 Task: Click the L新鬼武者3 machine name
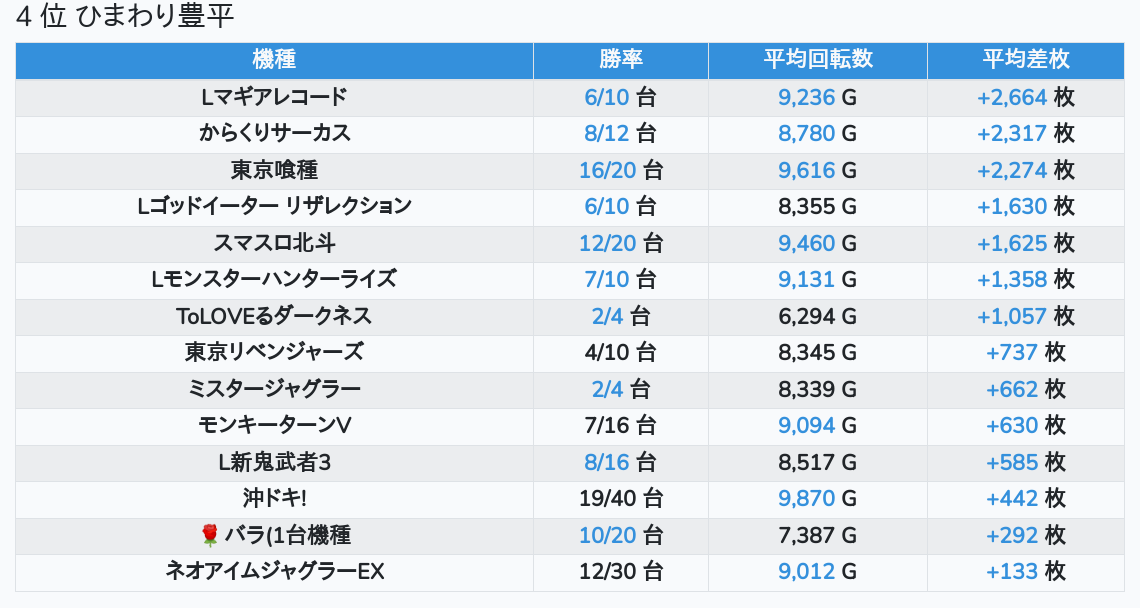tap(274, 462)
